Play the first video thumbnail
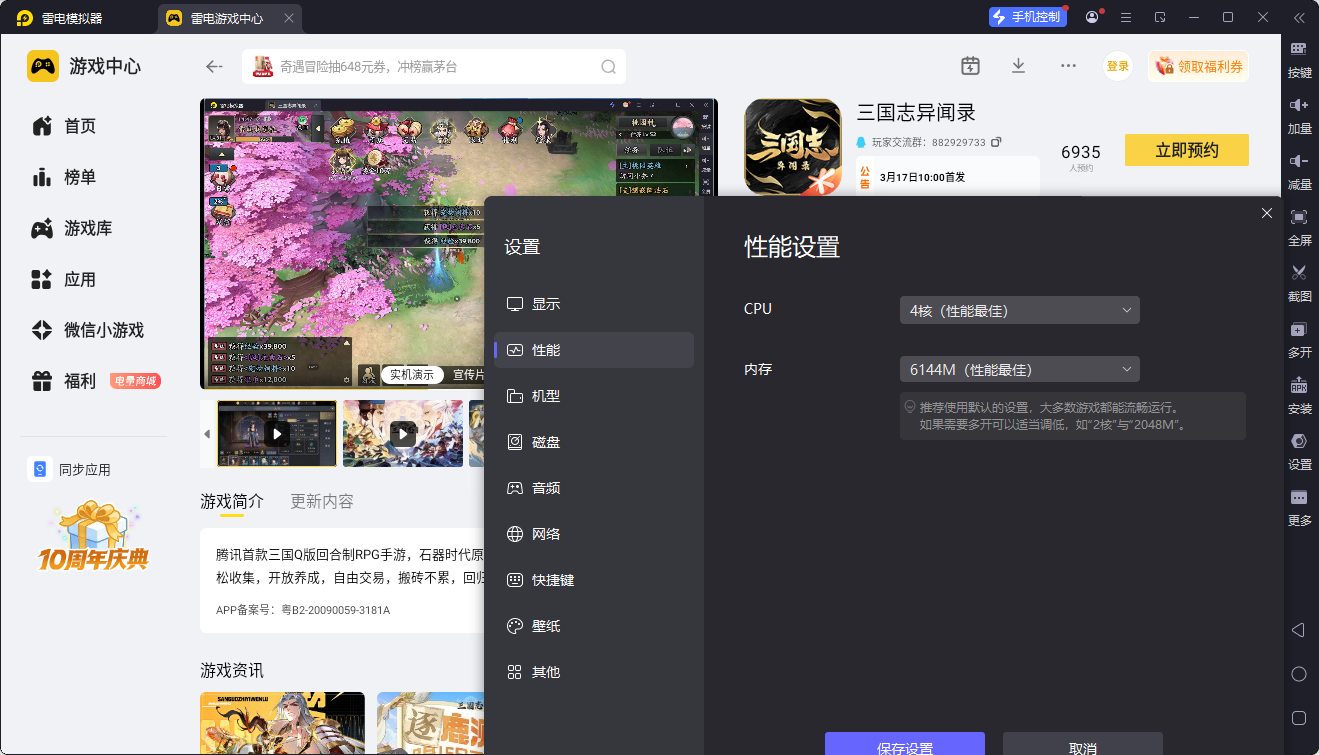The image size is (1319, 755). (x=277, y=434)
